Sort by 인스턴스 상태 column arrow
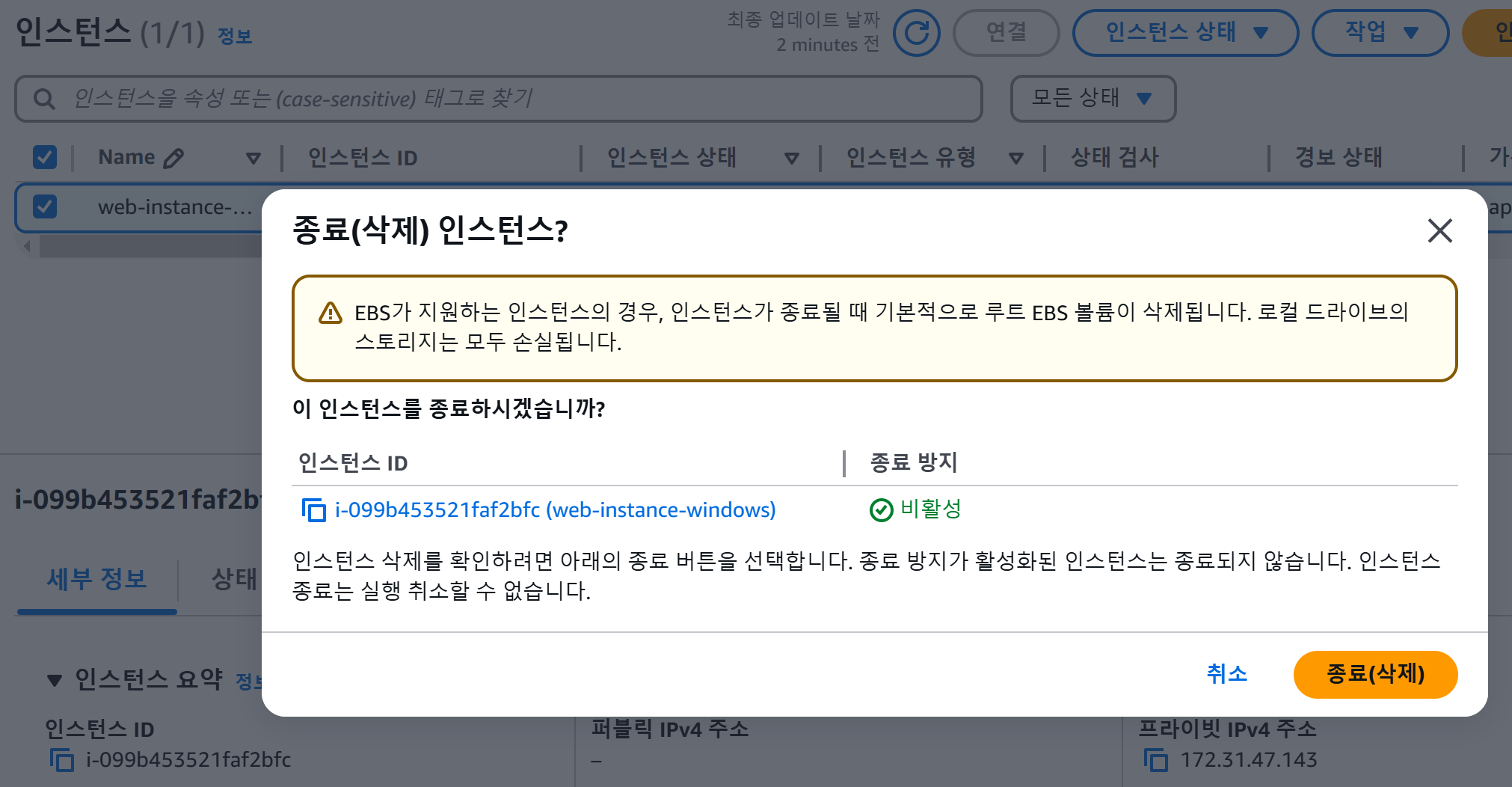Image resolution: width=1512 pixels, height=787 pixels. pyautogui.click(x=792, y=159)
